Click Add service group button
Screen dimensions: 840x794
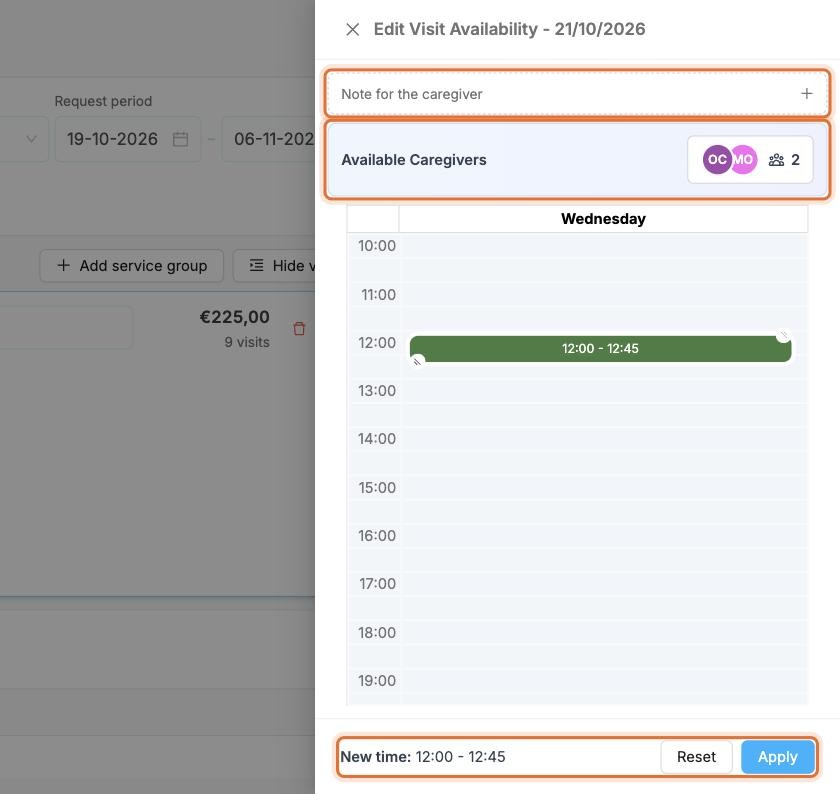coord(131,266)
